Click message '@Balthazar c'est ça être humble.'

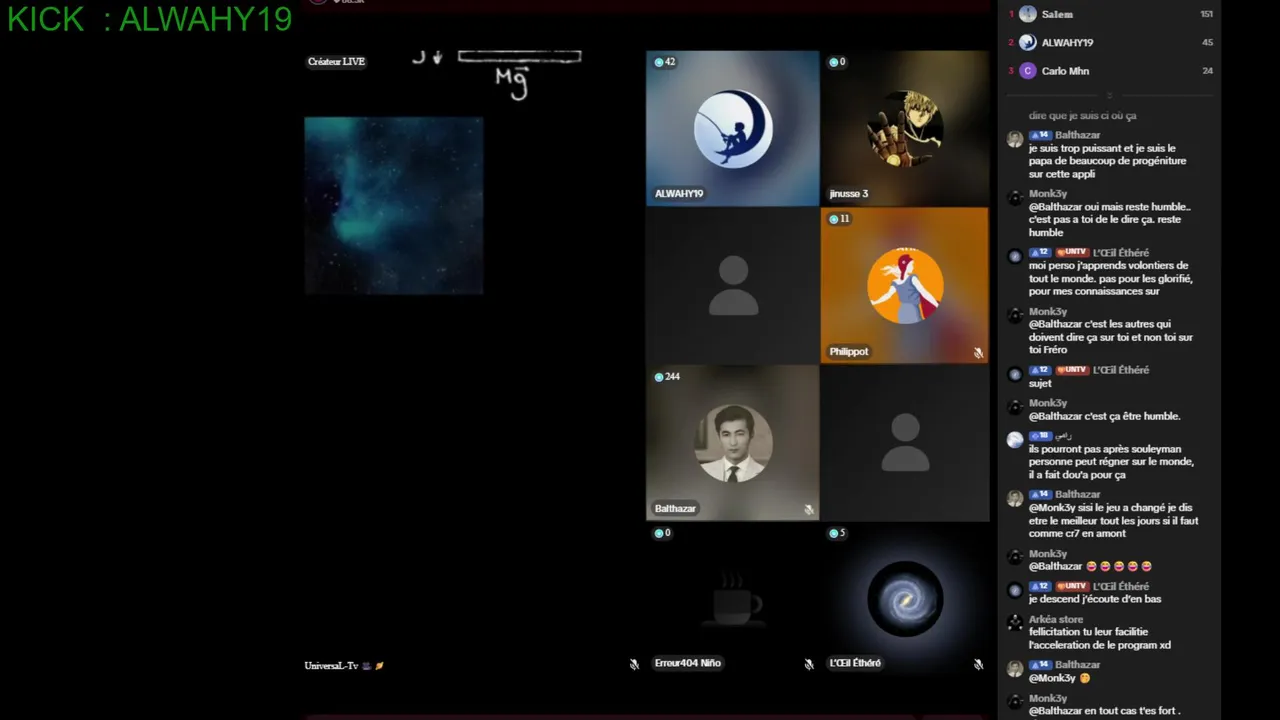point(1105,416)
